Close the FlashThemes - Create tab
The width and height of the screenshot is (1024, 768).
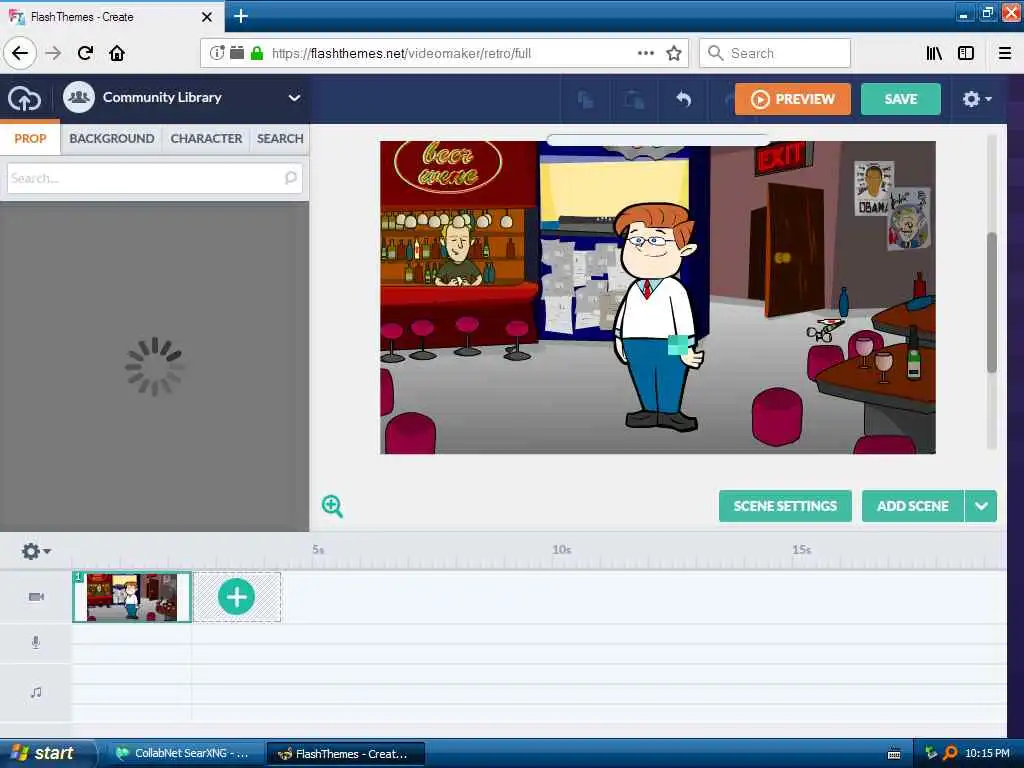coord(206,17)
